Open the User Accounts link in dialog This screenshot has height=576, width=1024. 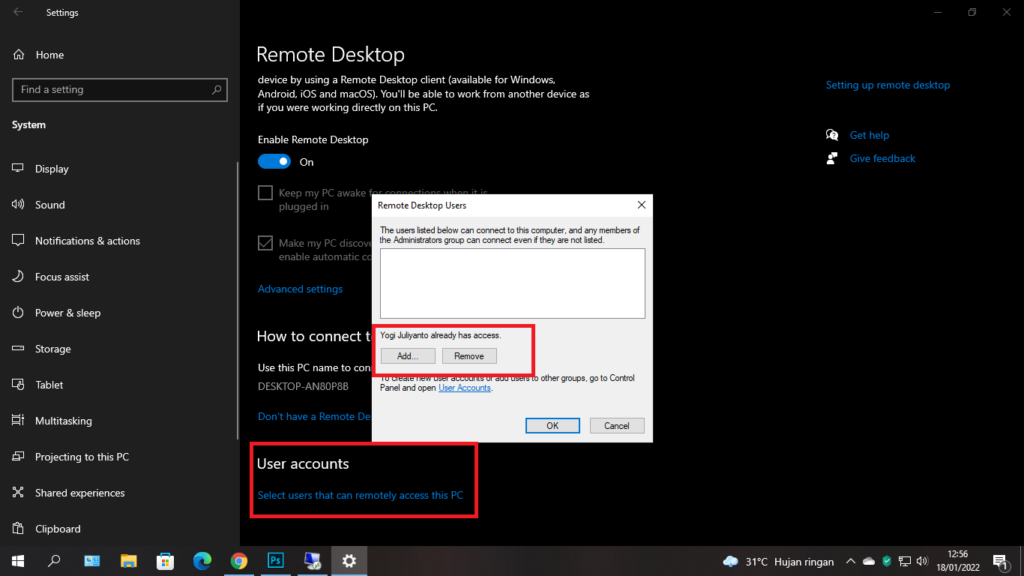point(465,388)
